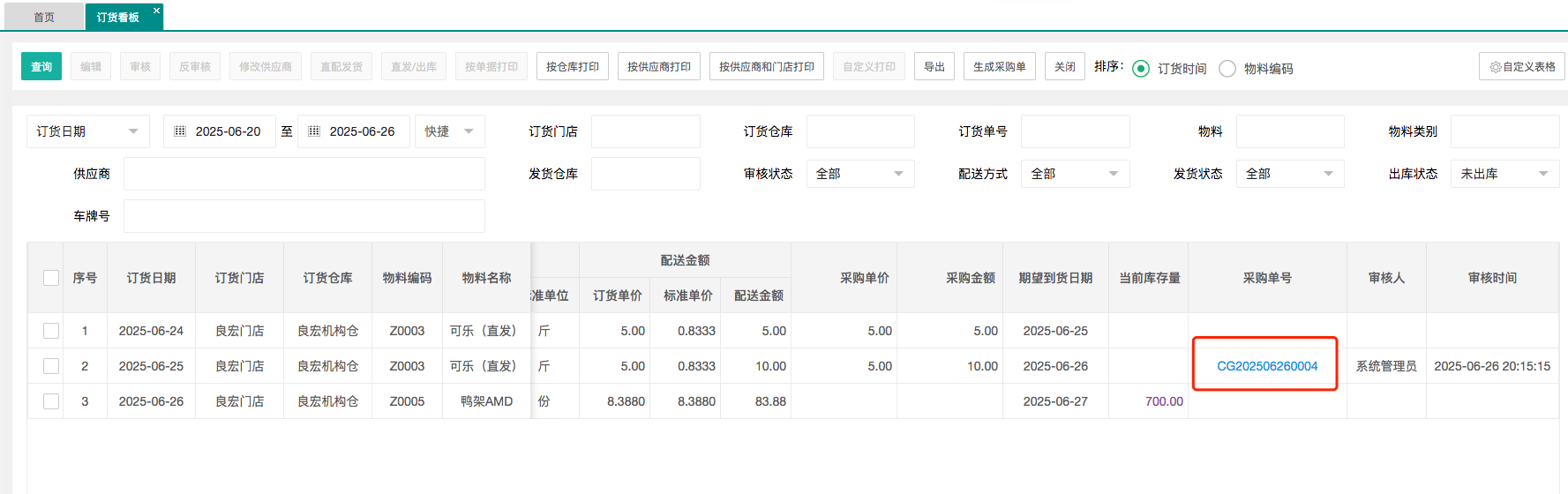Switch to the 首页 tab
Image resolution: width=1568 pixels, height=494 pixels.
tap(44, 18)
